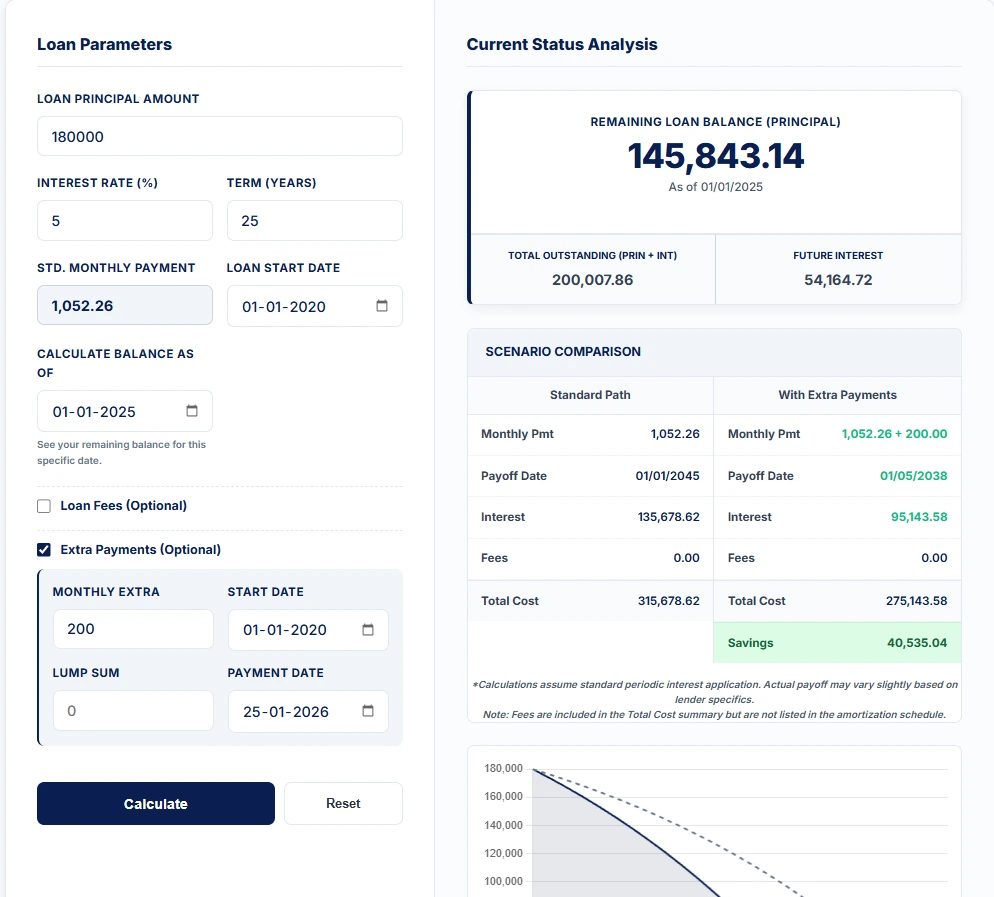Enable the Loan Fees option
The height and width of the screenshot is (897, 994).
click(x=44, y=506)
